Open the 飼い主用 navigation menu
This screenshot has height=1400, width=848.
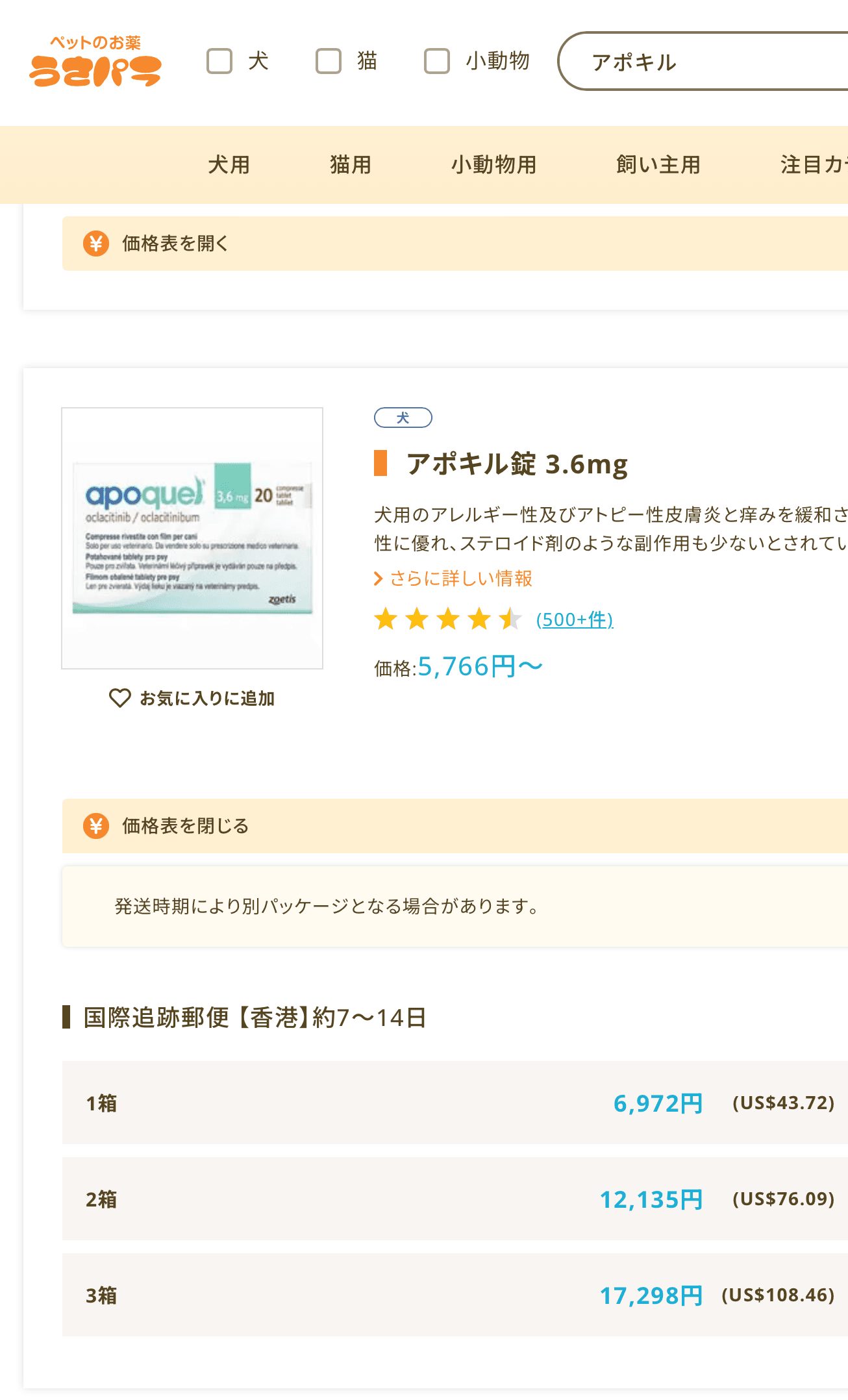(x=658, y=165)
